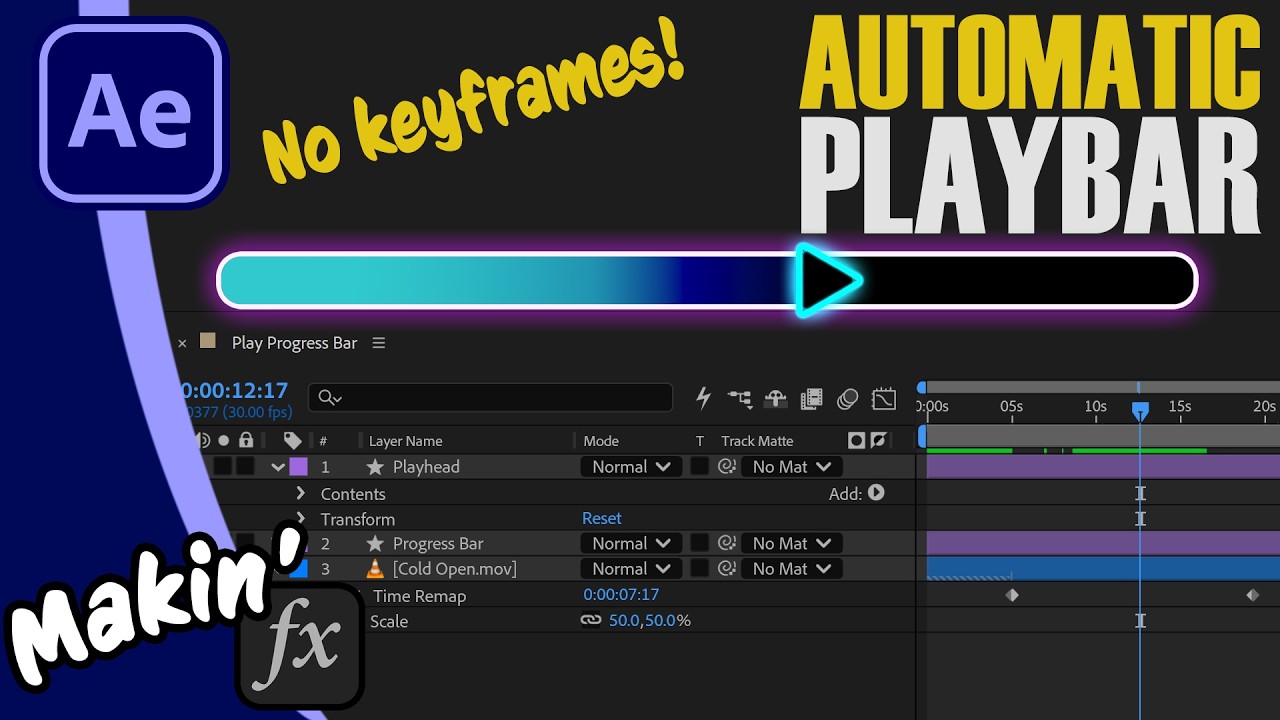
Task: Expand the Contents property group
Action: 300,493
